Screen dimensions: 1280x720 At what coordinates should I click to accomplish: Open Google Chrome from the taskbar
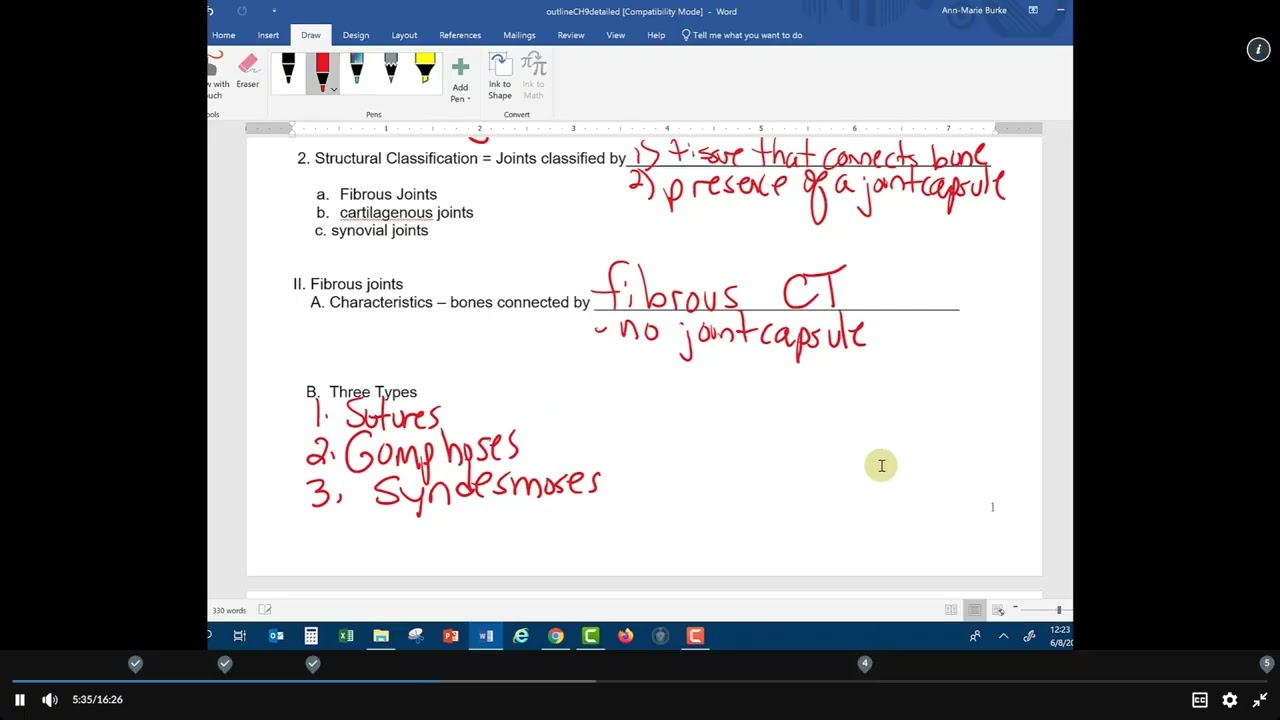(556, 636)
